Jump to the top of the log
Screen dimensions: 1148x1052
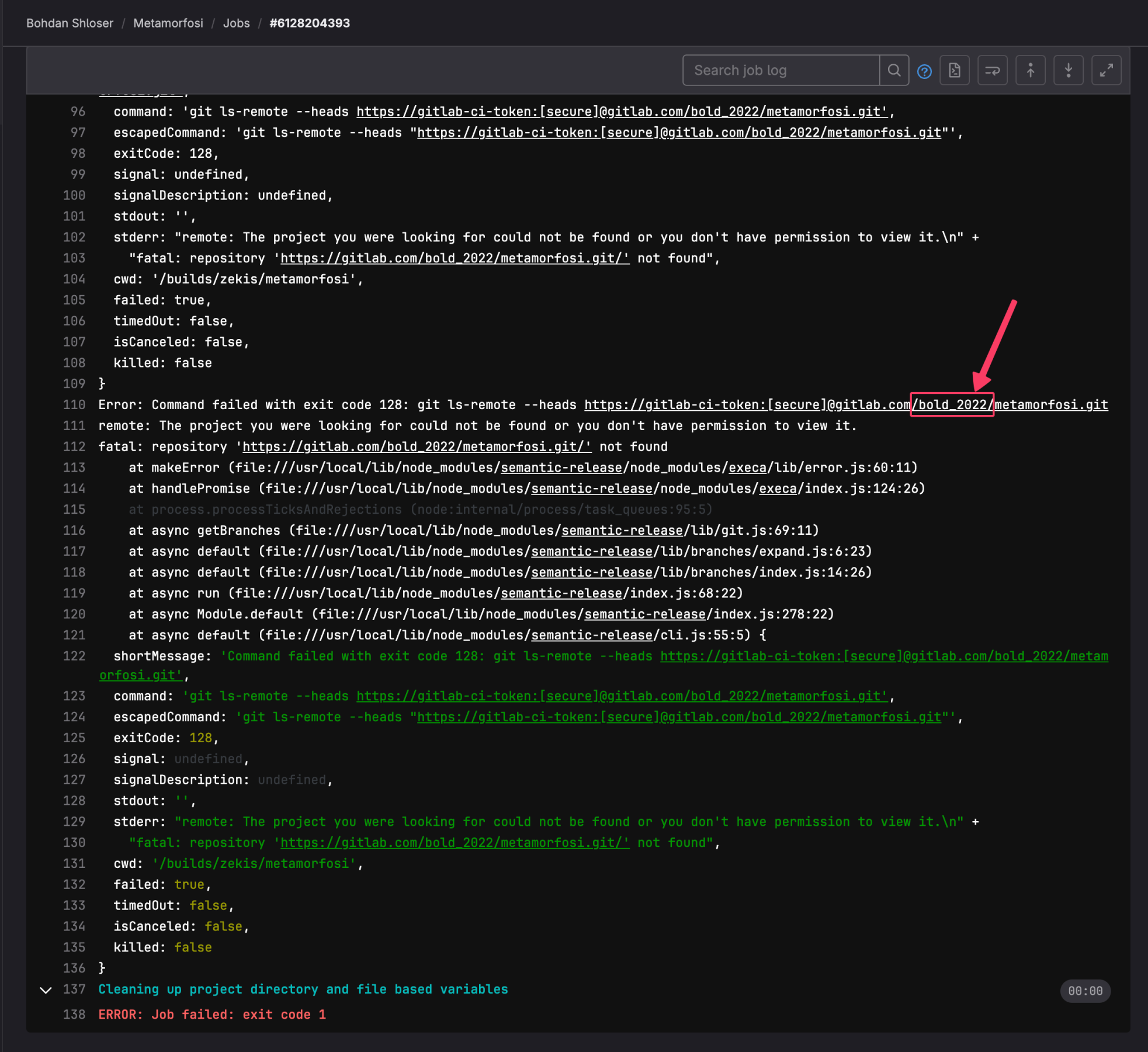click(1031, 71)
